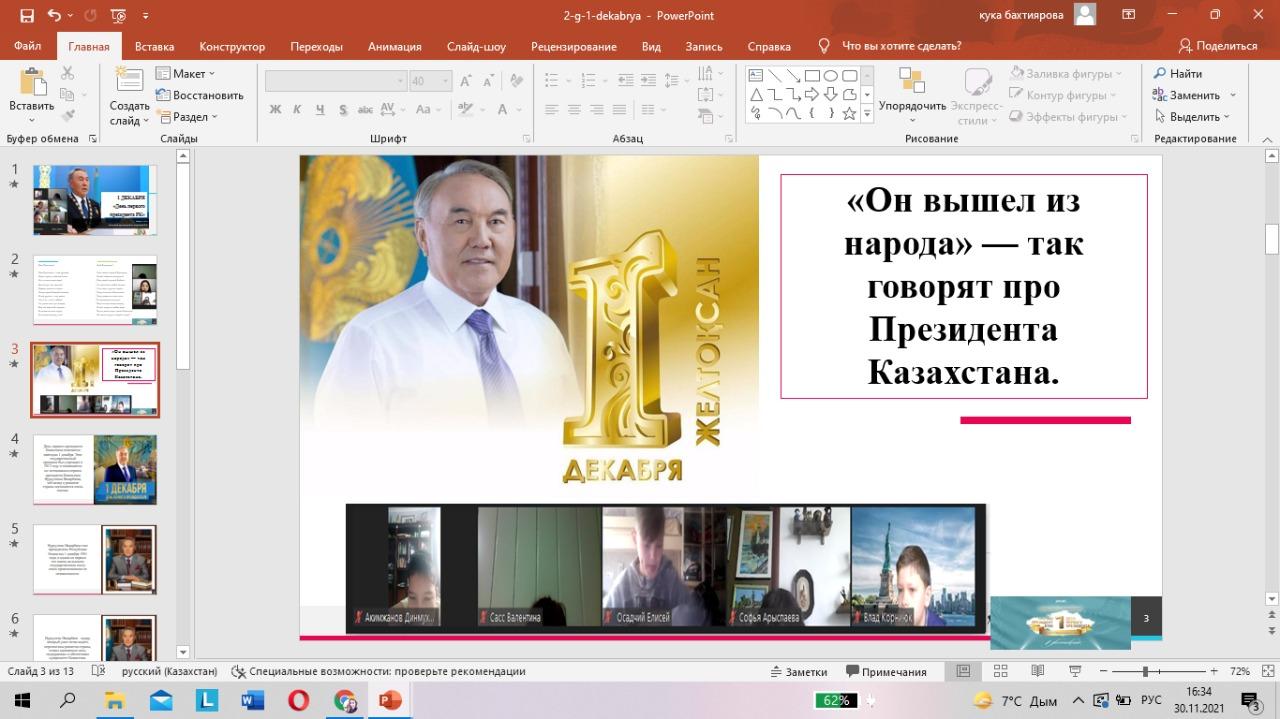
Task: Click the Paste (Вставить) clipboard icon
Action: coord(31,84)
